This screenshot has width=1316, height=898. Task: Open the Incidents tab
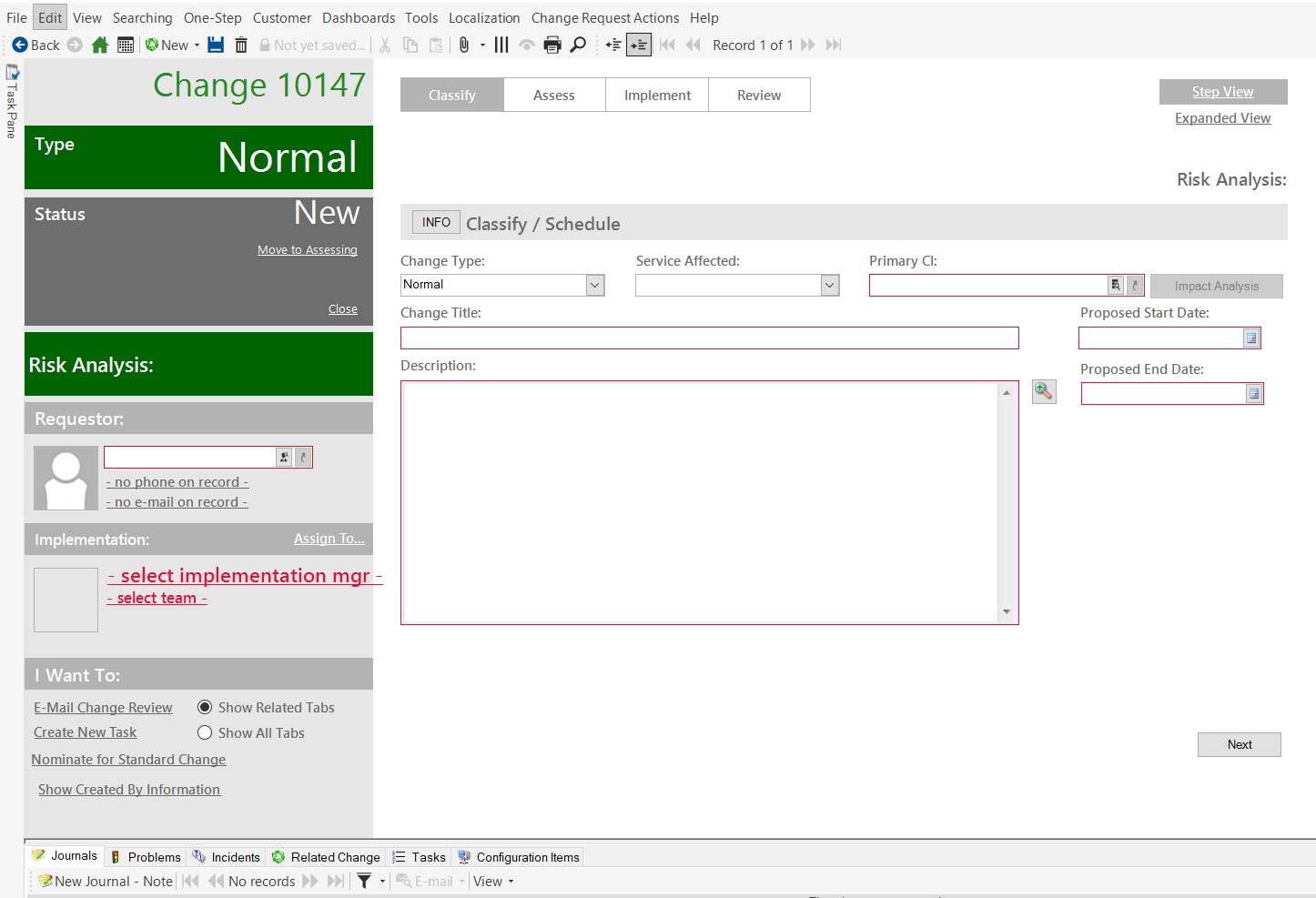(227, 857)
